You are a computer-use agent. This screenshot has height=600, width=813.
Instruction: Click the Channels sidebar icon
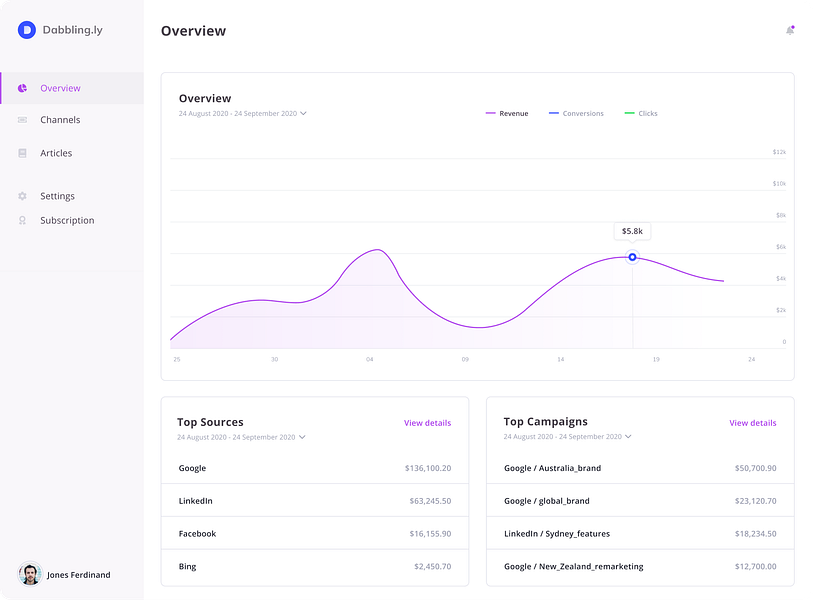click(22, 120)
